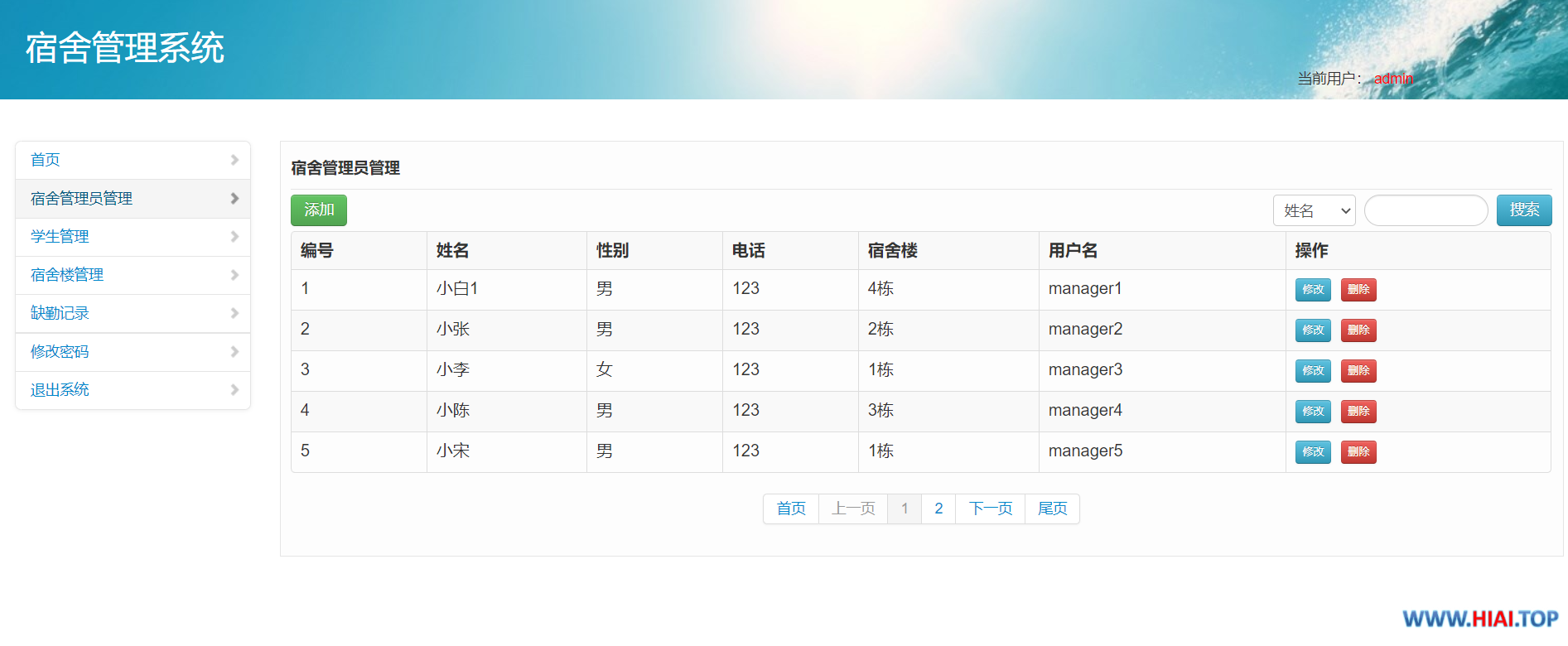Click 修改 for manager1 row
1568x646 pixels.
pos(1313,290)
